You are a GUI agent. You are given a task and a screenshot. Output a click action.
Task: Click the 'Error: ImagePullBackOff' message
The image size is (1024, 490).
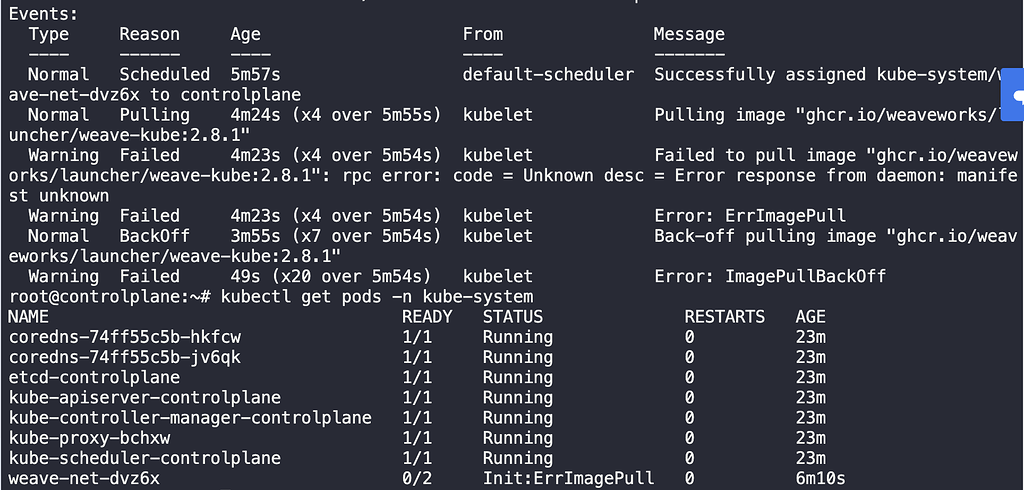click(770, 276)
